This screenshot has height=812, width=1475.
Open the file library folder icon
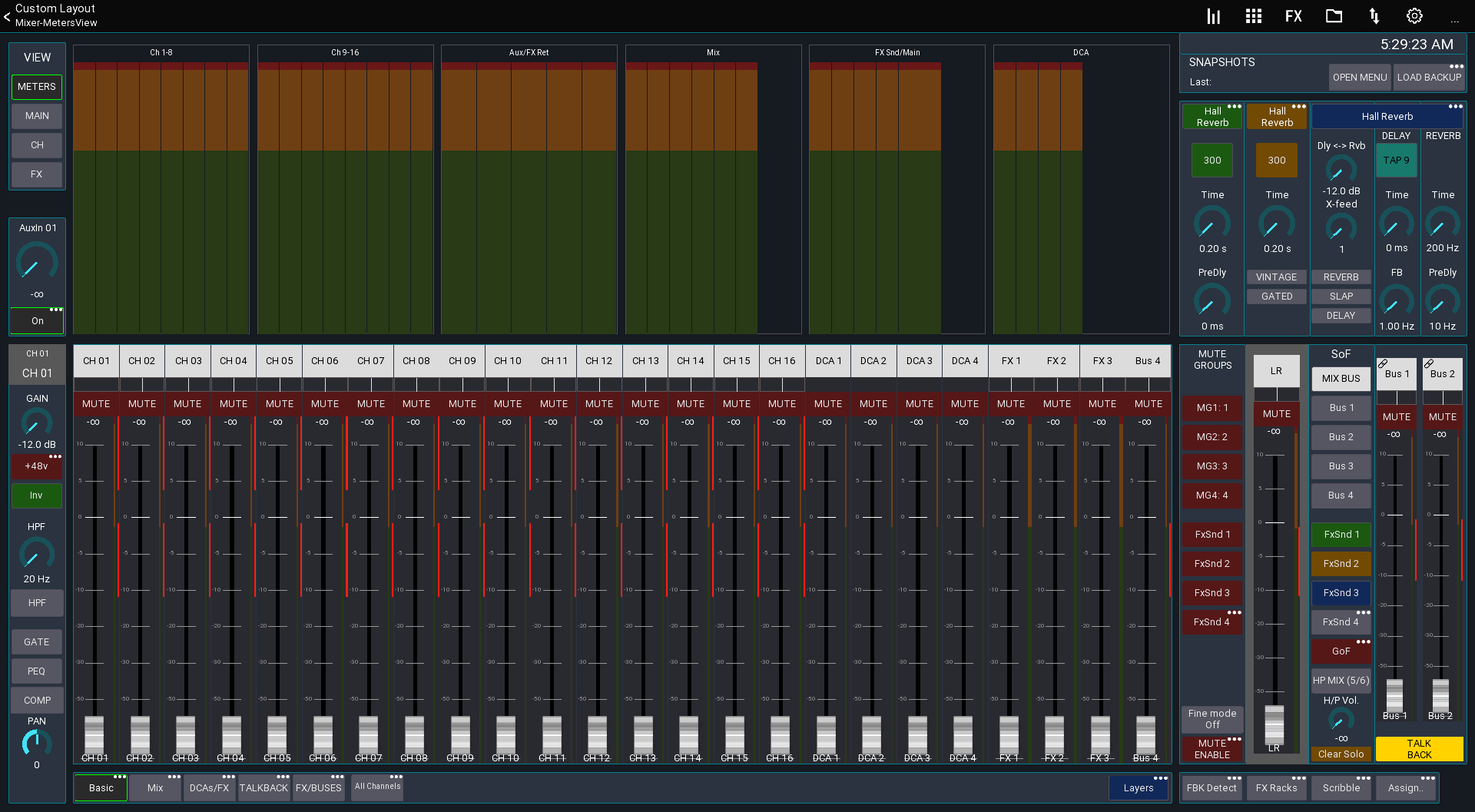[1334, 15]
